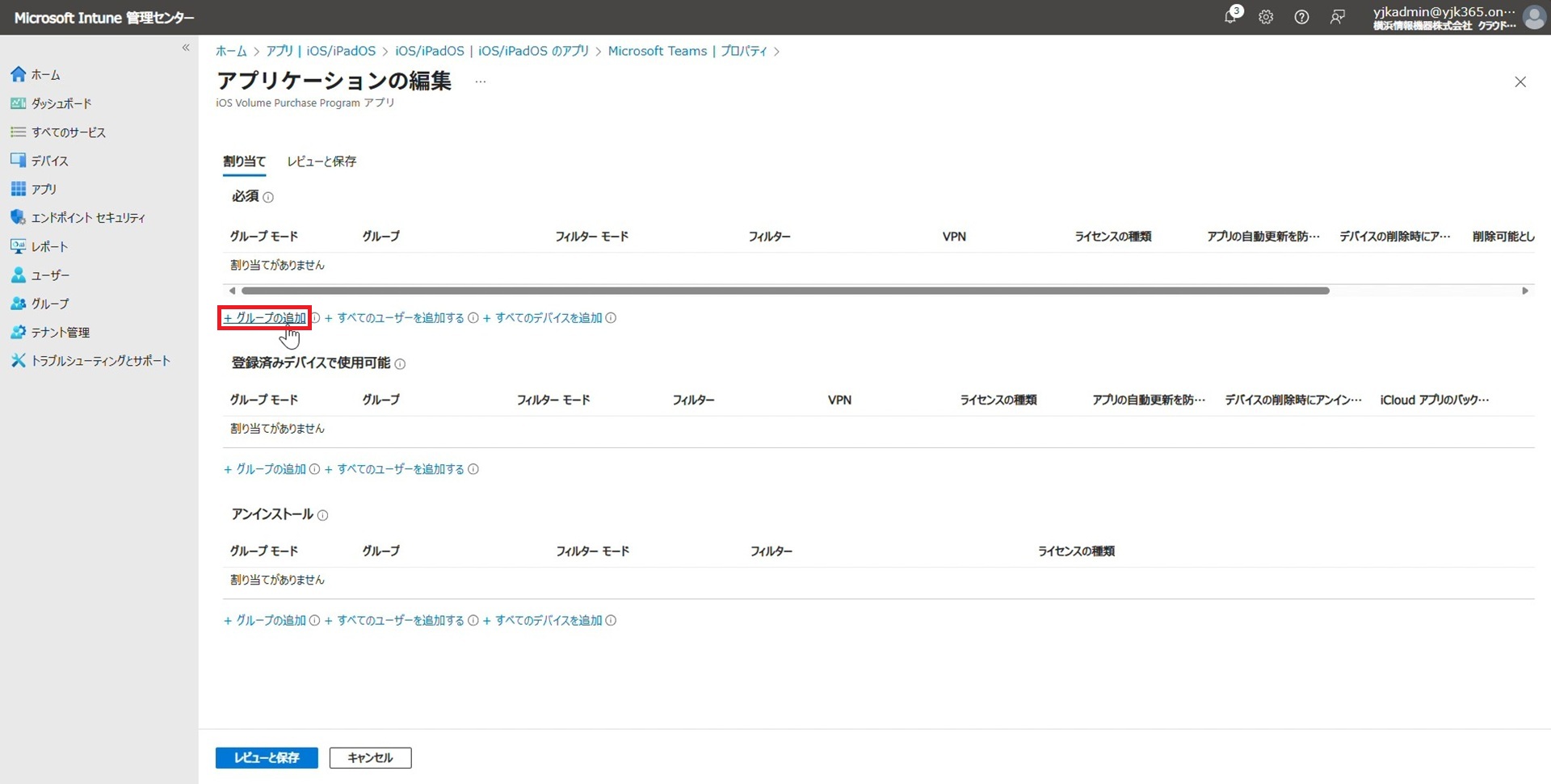Open the Apps grid icon in sidebar

pos(18,188)
